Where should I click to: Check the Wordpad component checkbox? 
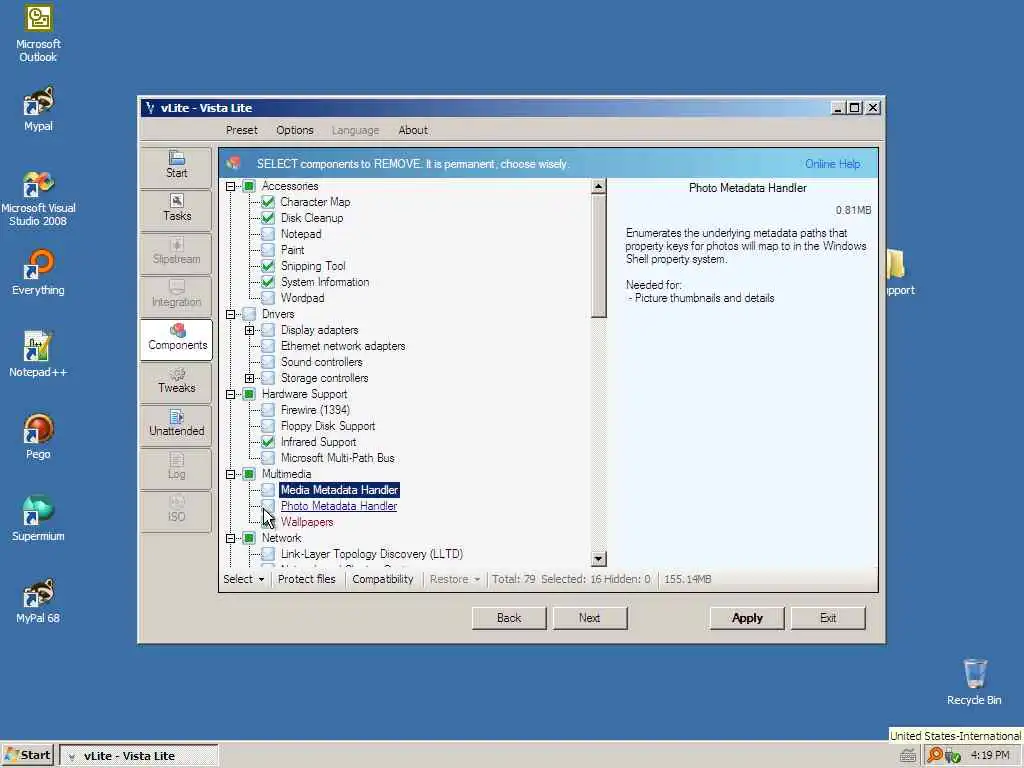point(268,298)
